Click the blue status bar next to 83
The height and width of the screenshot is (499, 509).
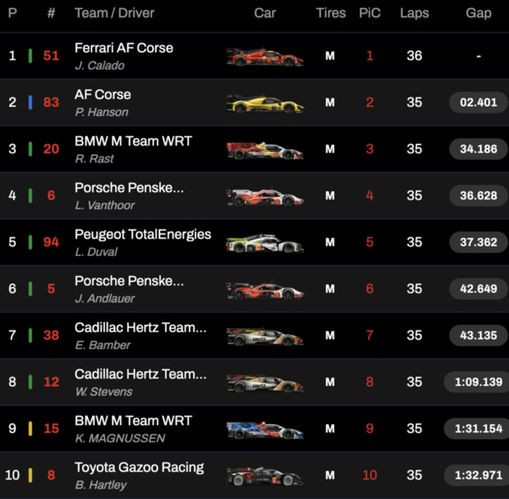(30, 102)
